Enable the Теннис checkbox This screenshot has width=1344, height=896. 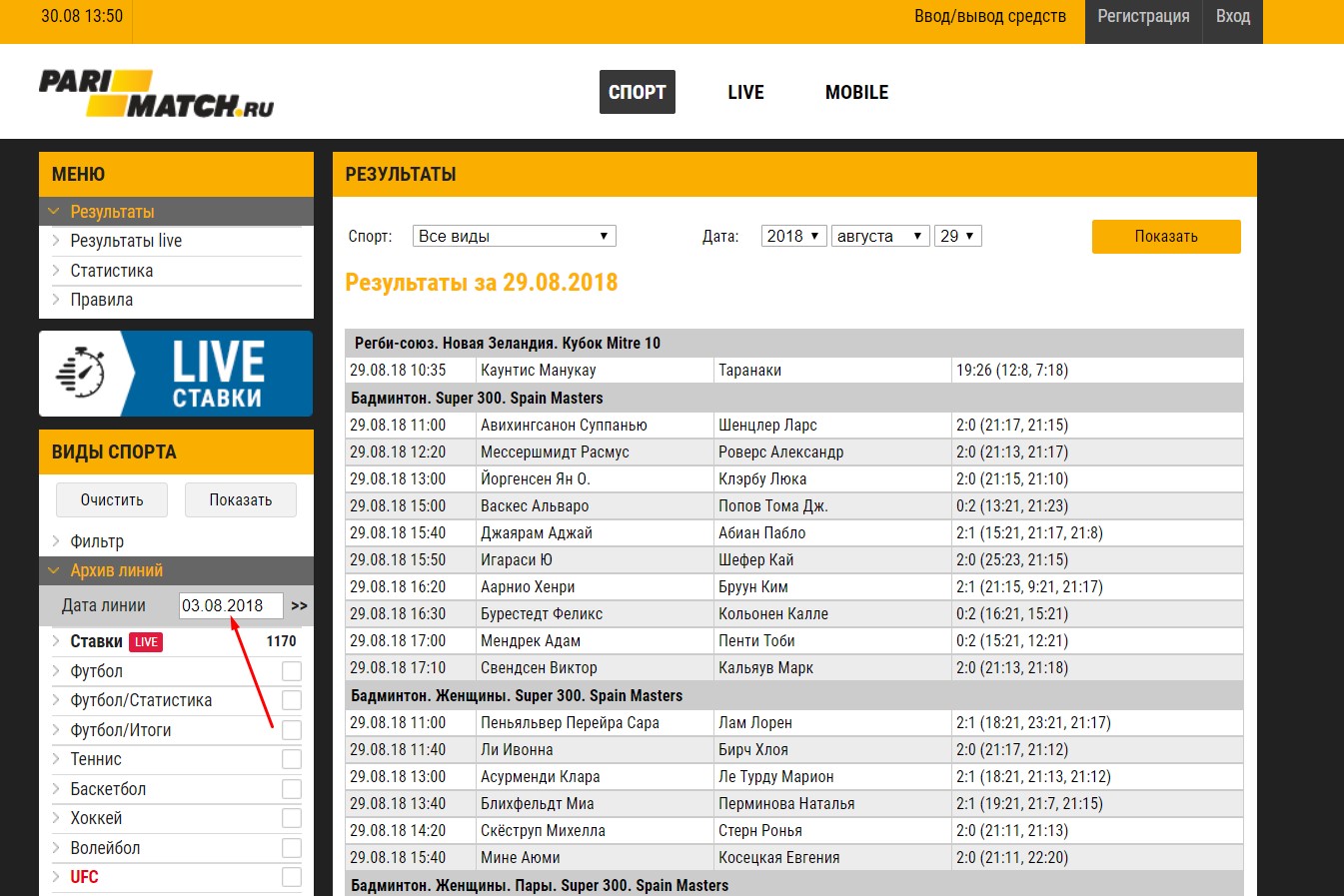pyautogui.click(x=292, y=759)
